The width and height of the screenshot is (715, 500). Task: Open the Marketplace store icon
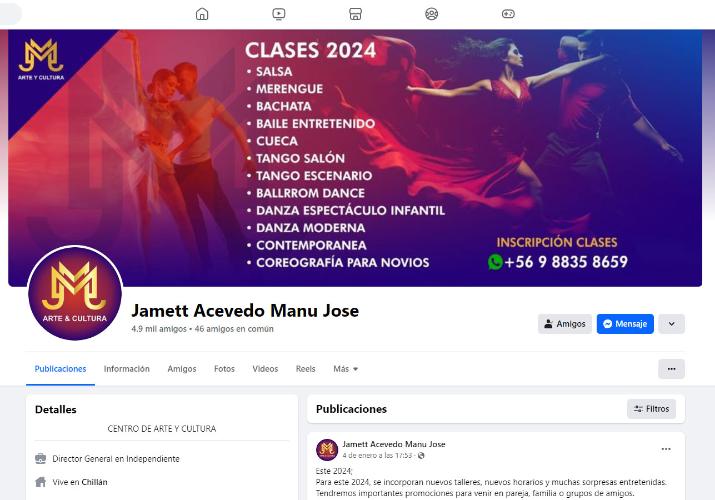[x=355, y=14]
